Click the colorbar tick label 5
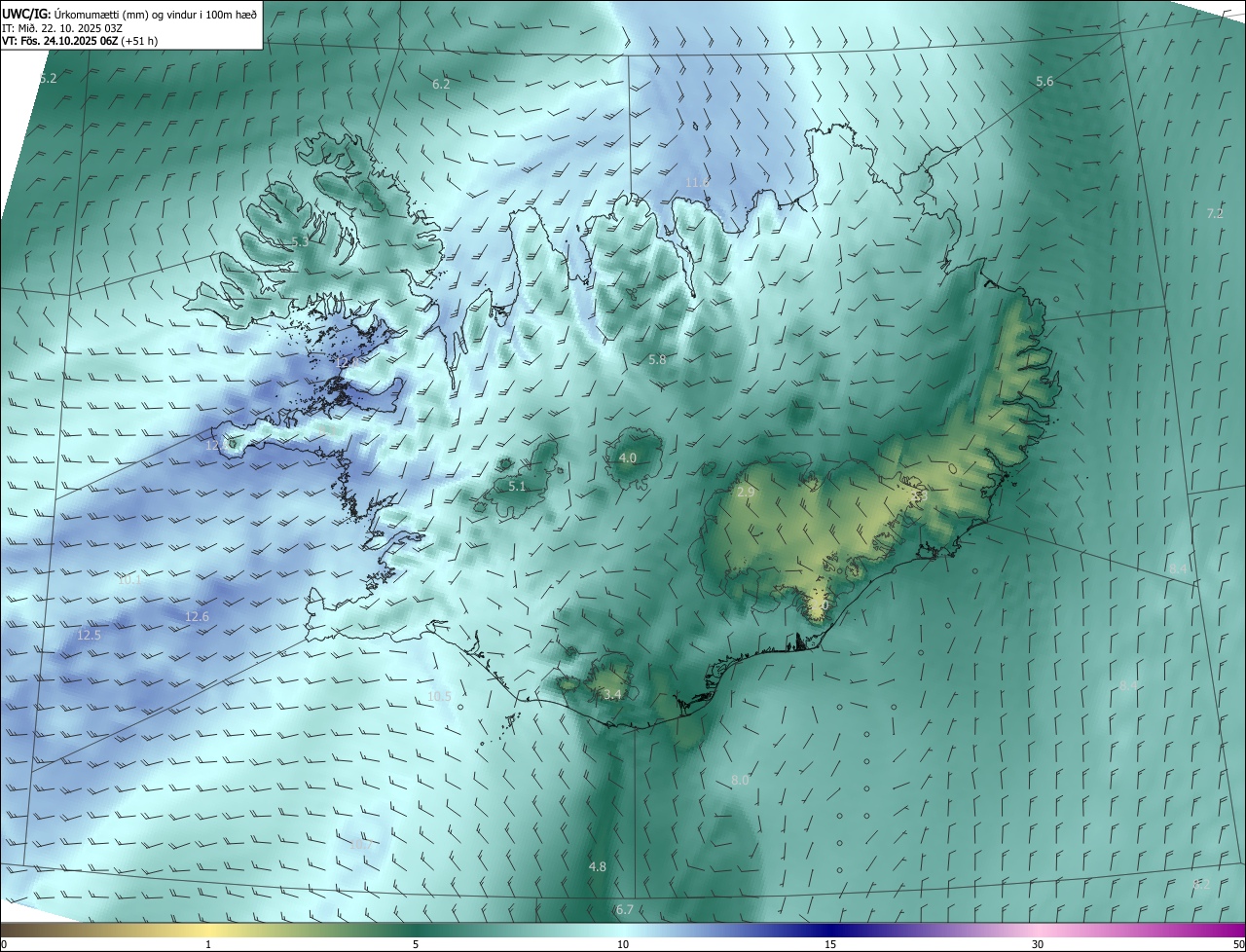Image resolution: width=1246 pixels, height=952 pixels. pos(416,944)
